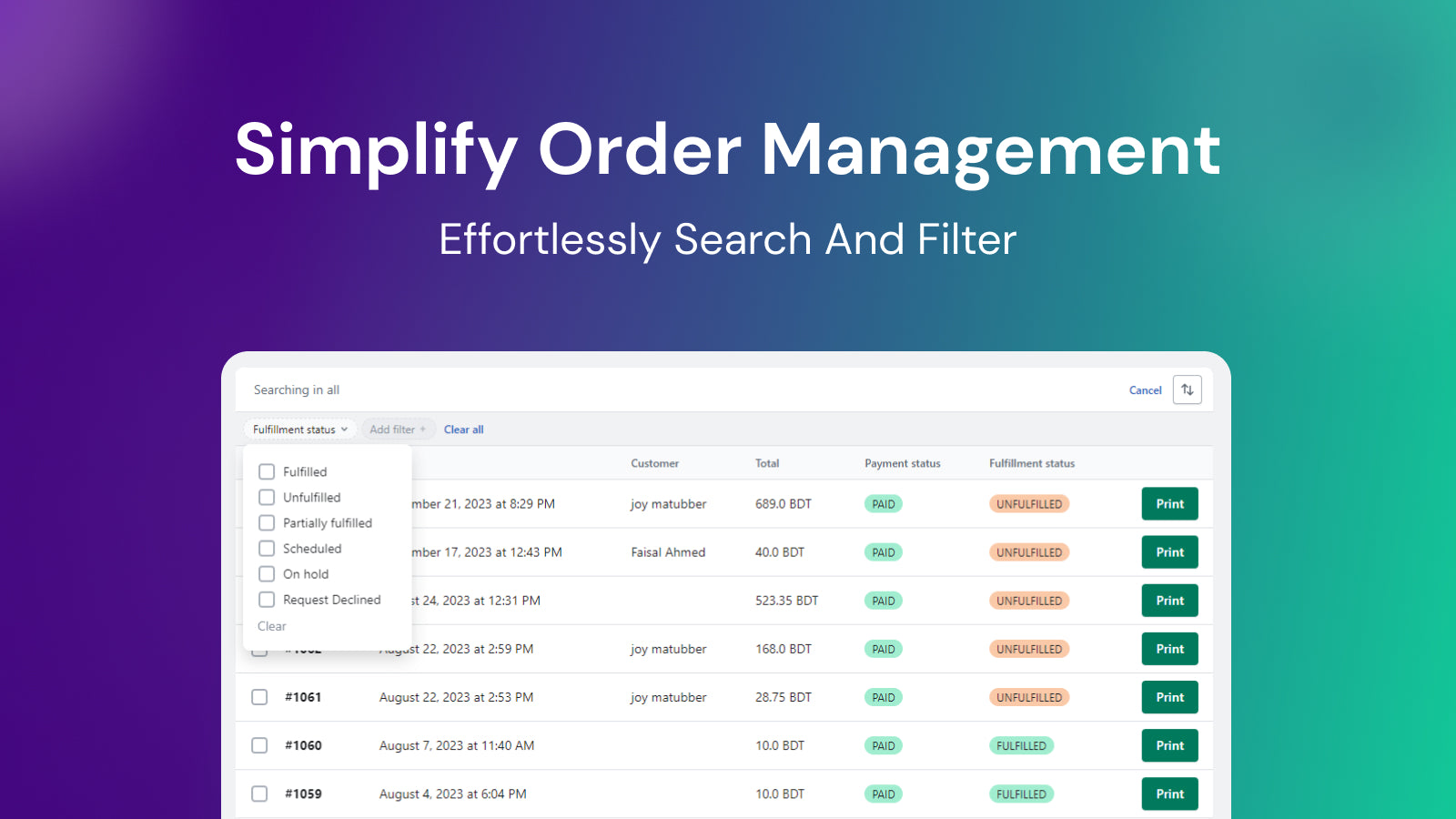1456x819 pixels.
Task: Open the Fulfillment status filter dropdown
Action: (x=299, y=429)
